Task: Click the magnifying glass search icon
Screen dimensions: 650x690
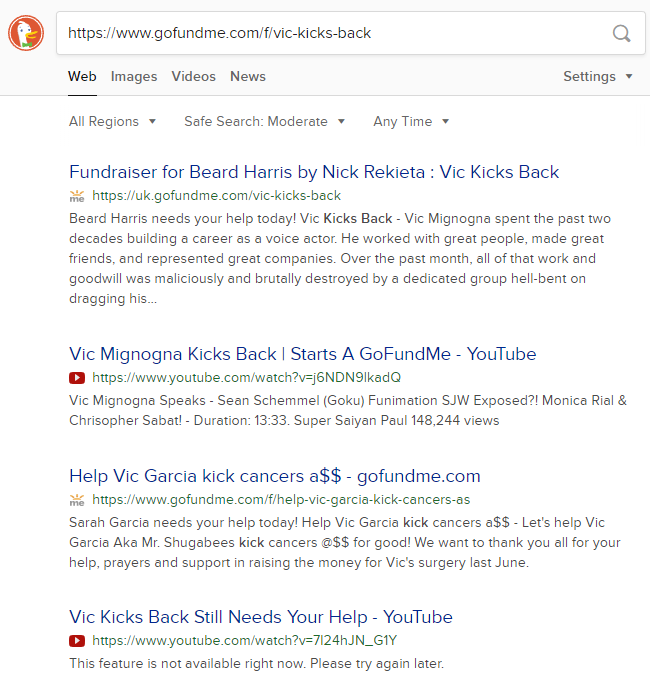Action: tap(621, 33)
